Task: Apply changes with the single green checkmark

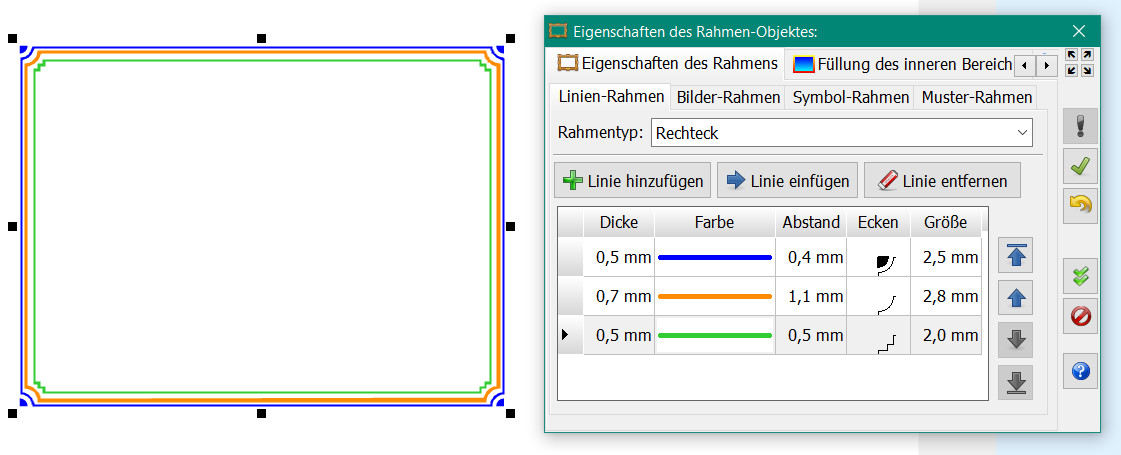Action: point(1079,166)
